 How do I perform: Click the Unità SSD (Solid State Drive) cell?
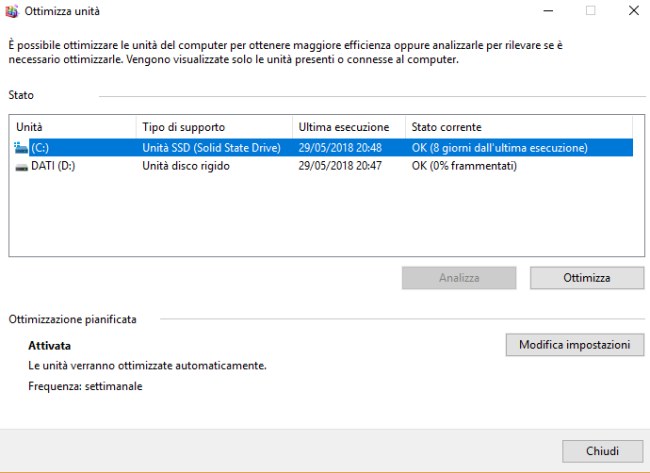tap(211, 148)
